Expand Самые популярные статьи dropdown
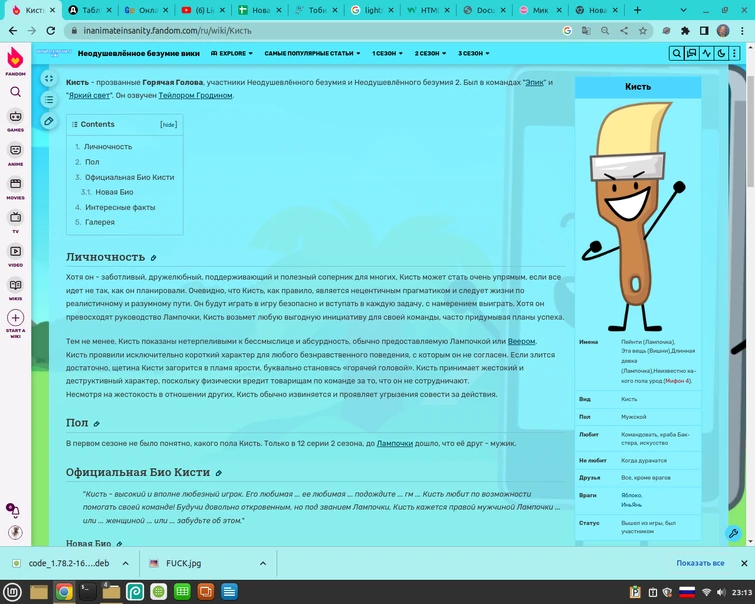The image size is (755, 604). [312, 53]
